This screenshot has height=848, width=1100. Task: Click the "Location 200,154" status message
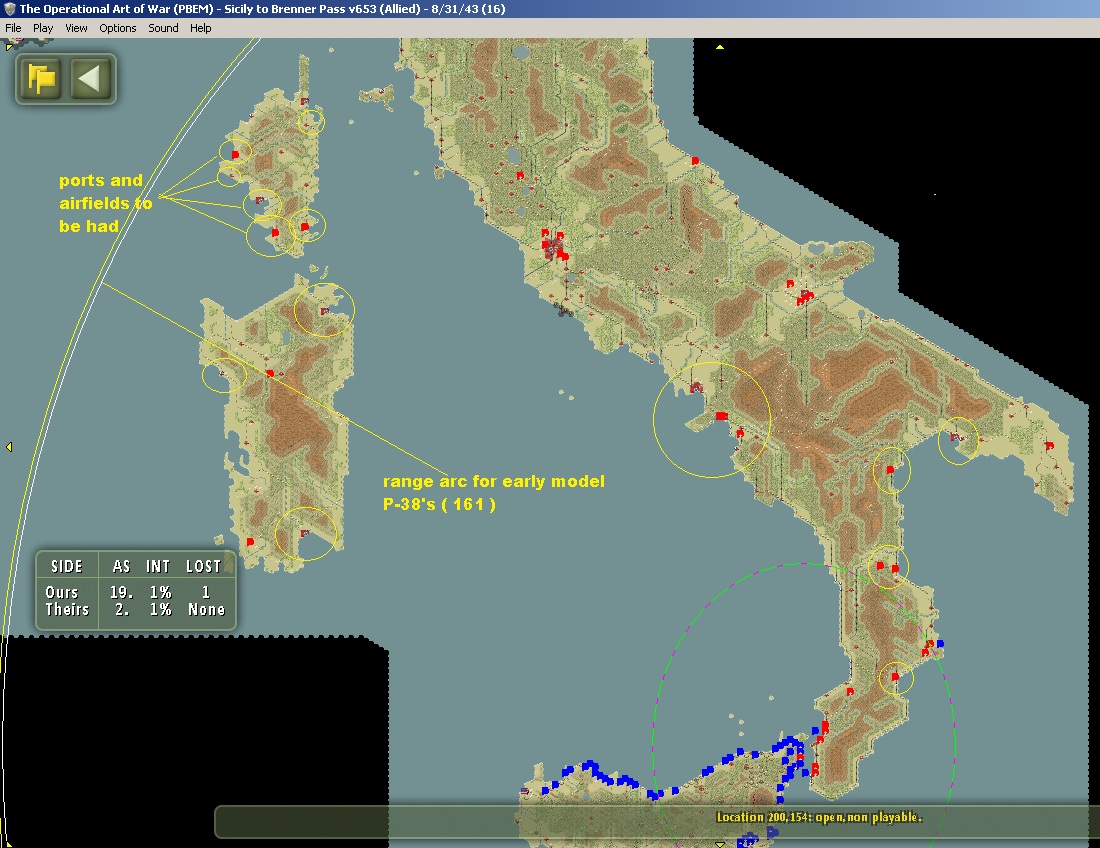coord(819,817)
